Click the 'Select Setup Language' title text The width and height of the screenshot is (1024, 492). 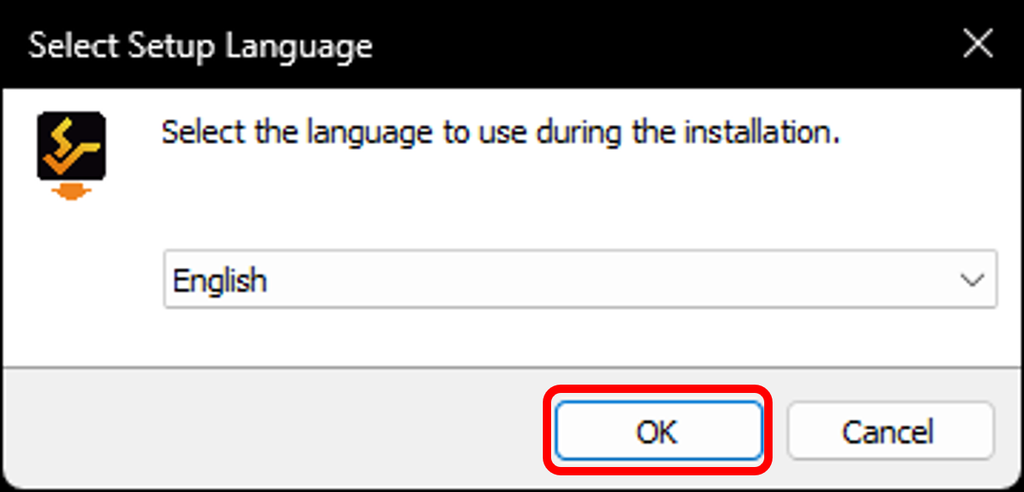(x=200, y=46)
